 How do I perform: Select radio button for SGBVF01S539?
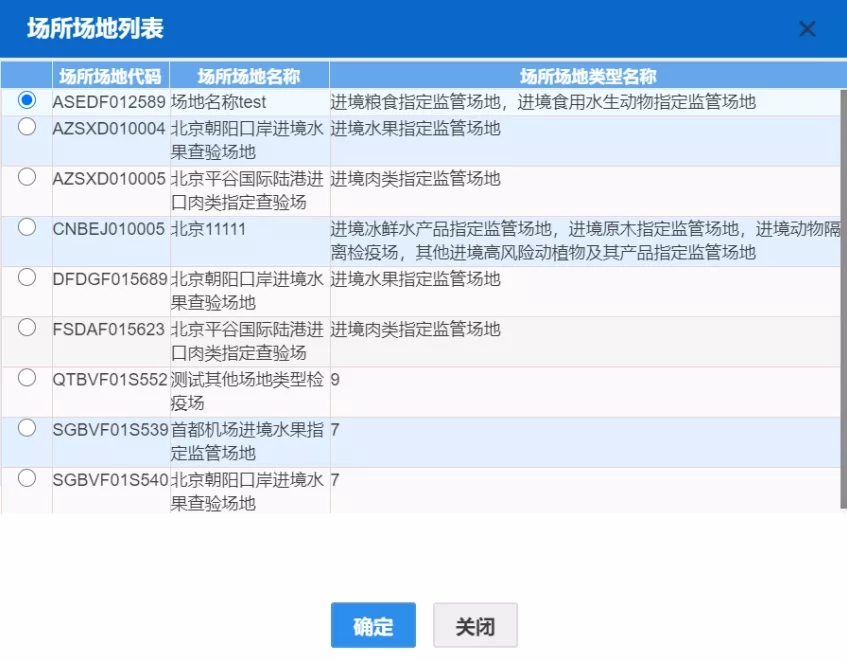coord(26,428)
